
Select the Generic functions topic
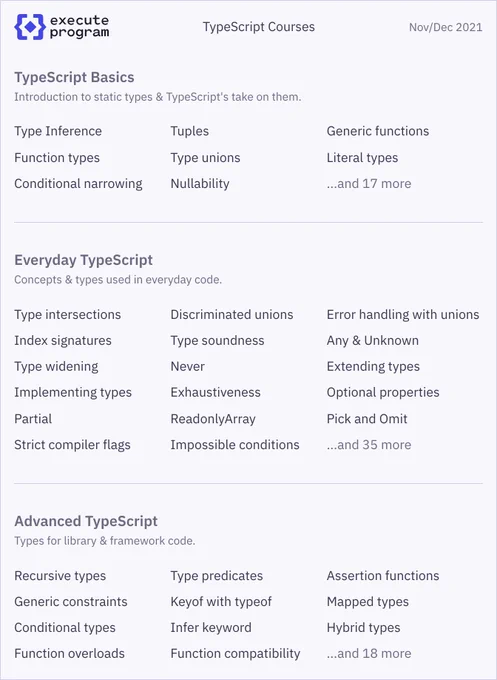click(378, 131)
